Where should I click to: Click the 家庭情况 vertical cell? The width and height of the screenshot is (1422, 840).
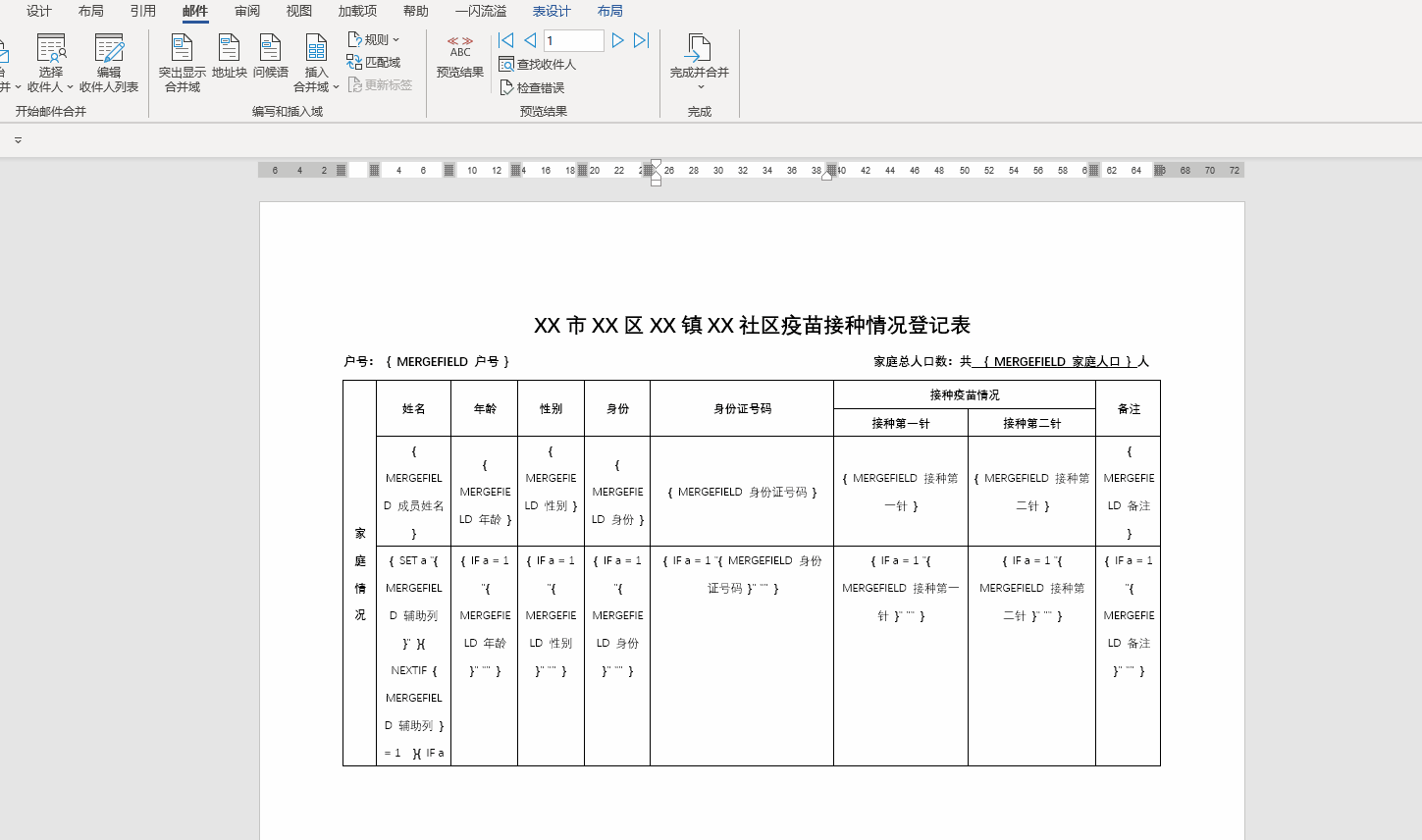click(x=360, y=573)
